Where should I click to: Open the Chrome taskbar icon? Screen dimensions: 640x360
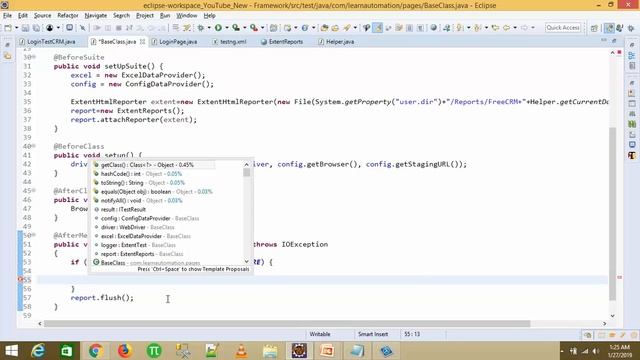point(96,351)
